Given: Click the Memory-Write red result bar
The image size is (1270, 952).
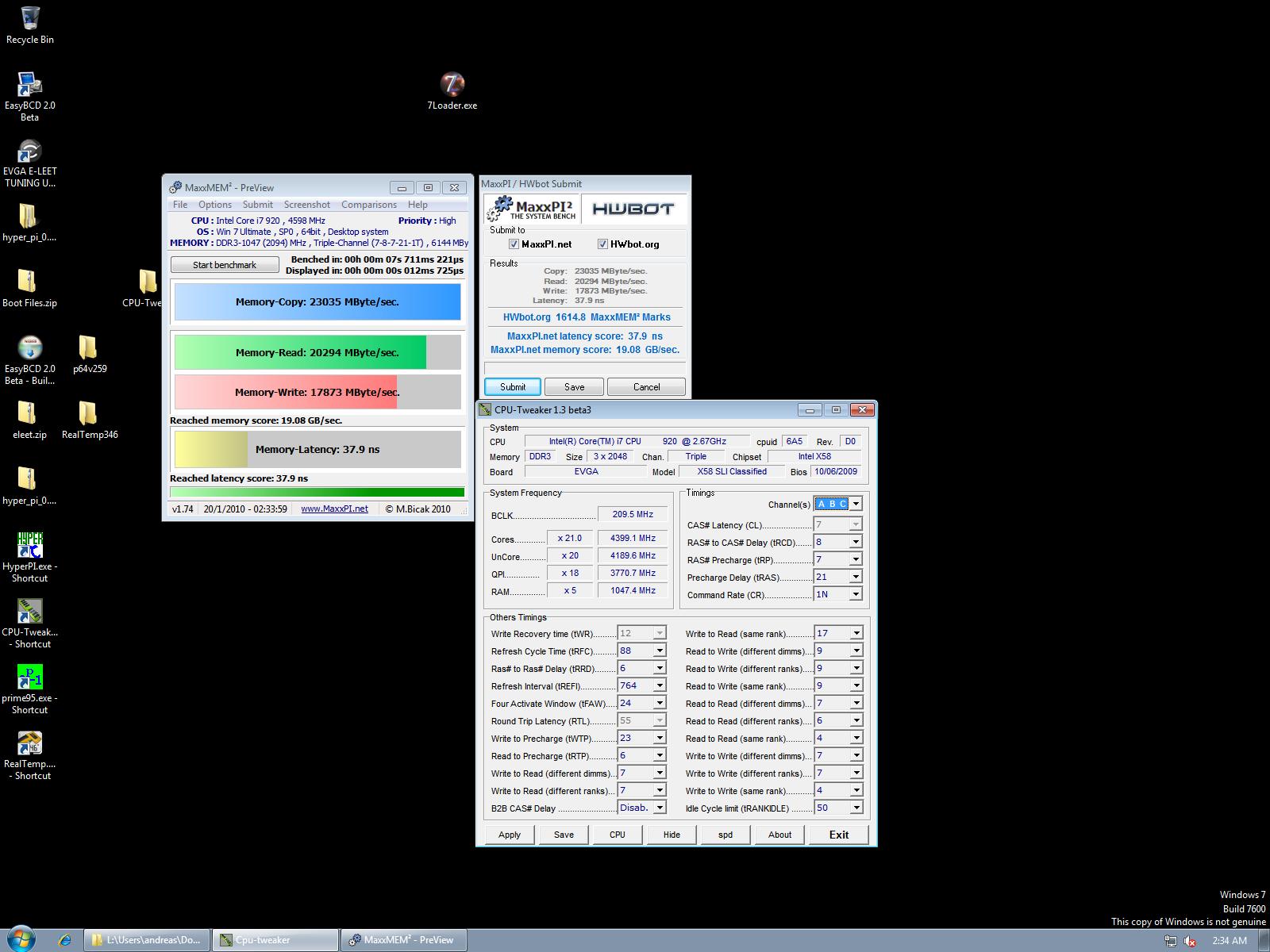Looking at the screenshot, I should click(317, 392).
